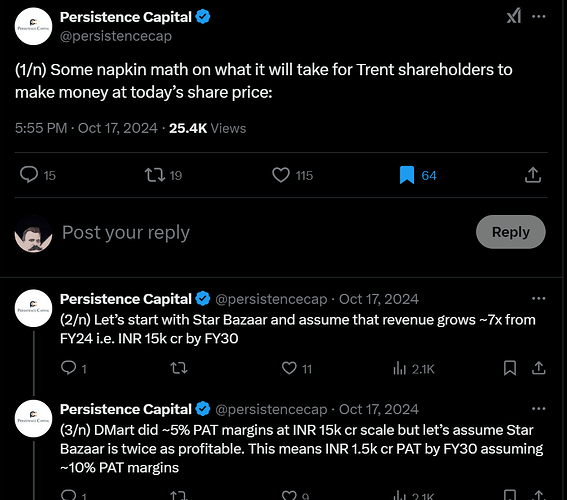Image resolution: width=567 pixels, height=500 pixels.
Task: Click the reply bubble icon with 15 replies
Action: [29, 175]
